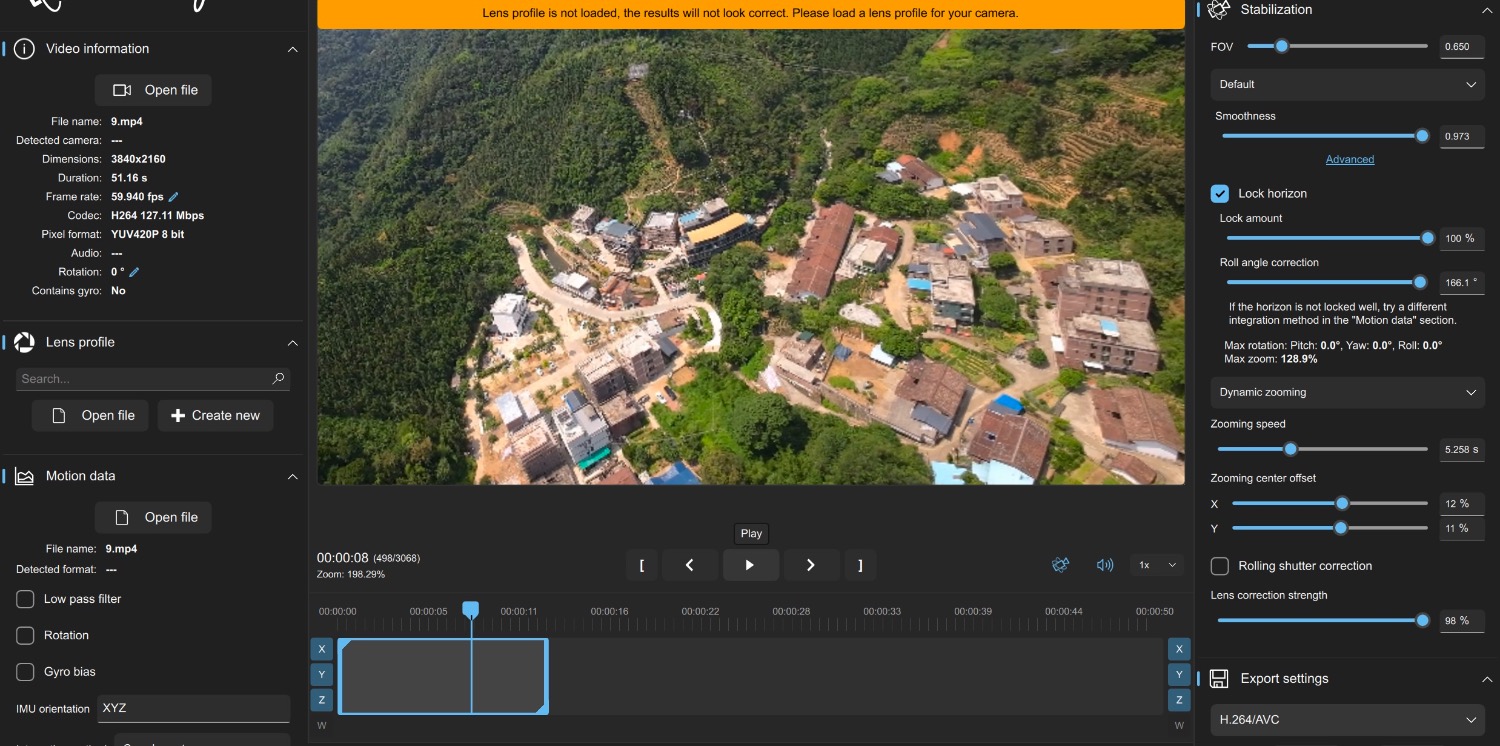
Task: Set trim start with left bracket button
Action: (x=641, y=565)
